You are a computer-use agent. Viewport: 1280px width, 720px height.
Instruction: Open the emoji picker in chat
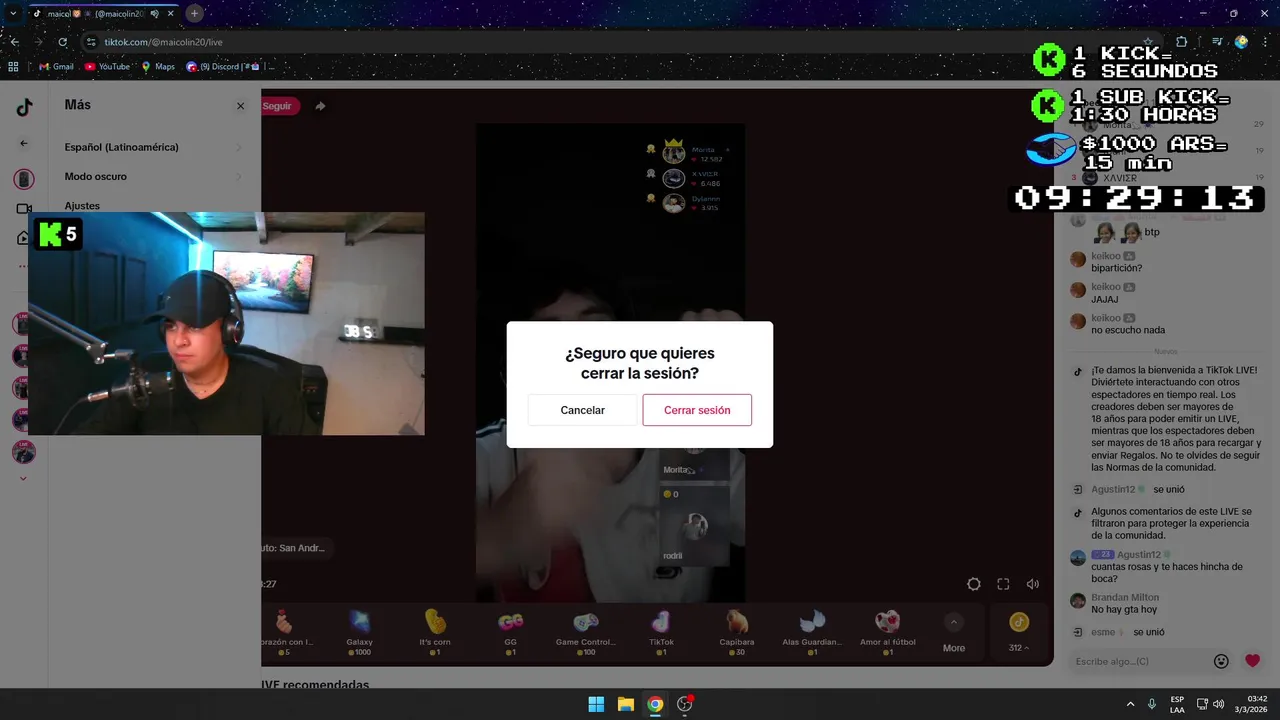1221,661
